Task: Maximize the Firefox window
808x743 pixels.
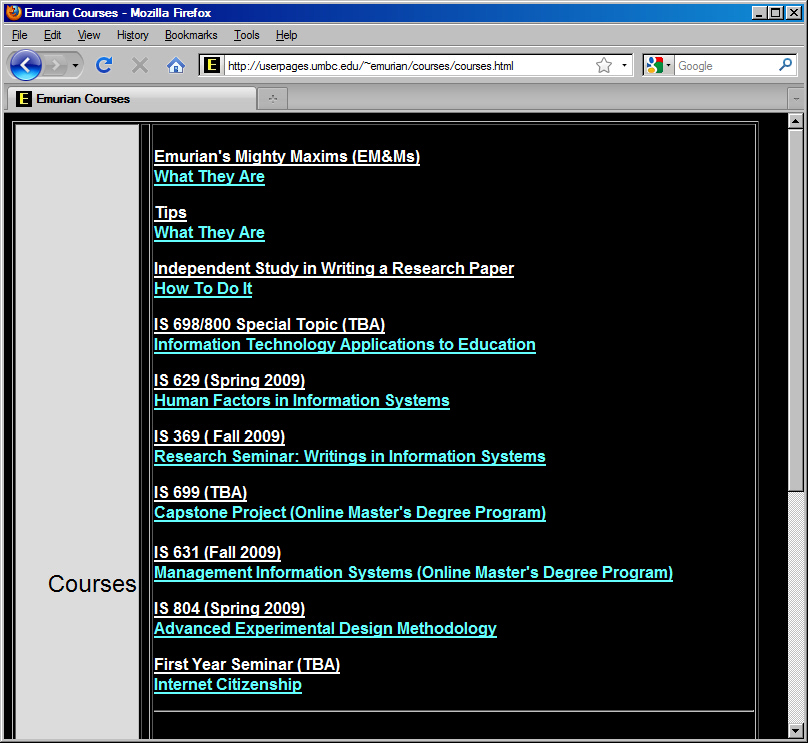Action: (x=776, y=13)
